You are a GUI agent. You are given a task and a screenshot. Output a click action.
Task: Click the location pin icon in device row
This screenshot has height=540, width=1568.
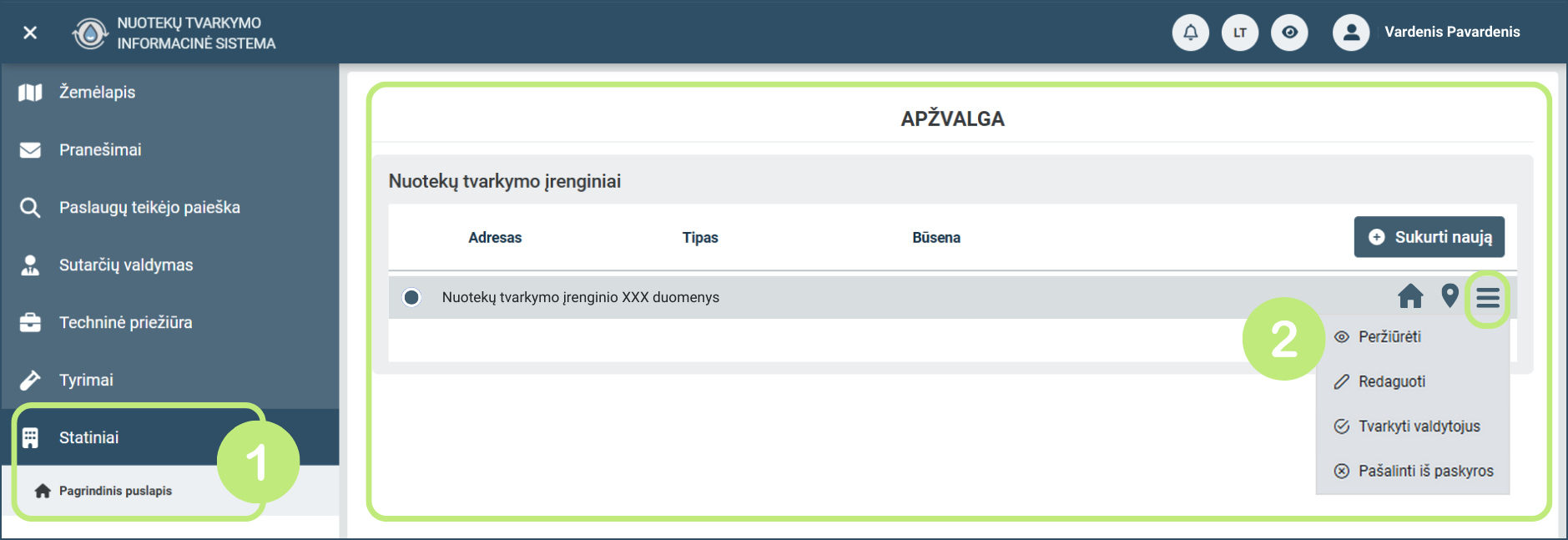[1450, 295]
